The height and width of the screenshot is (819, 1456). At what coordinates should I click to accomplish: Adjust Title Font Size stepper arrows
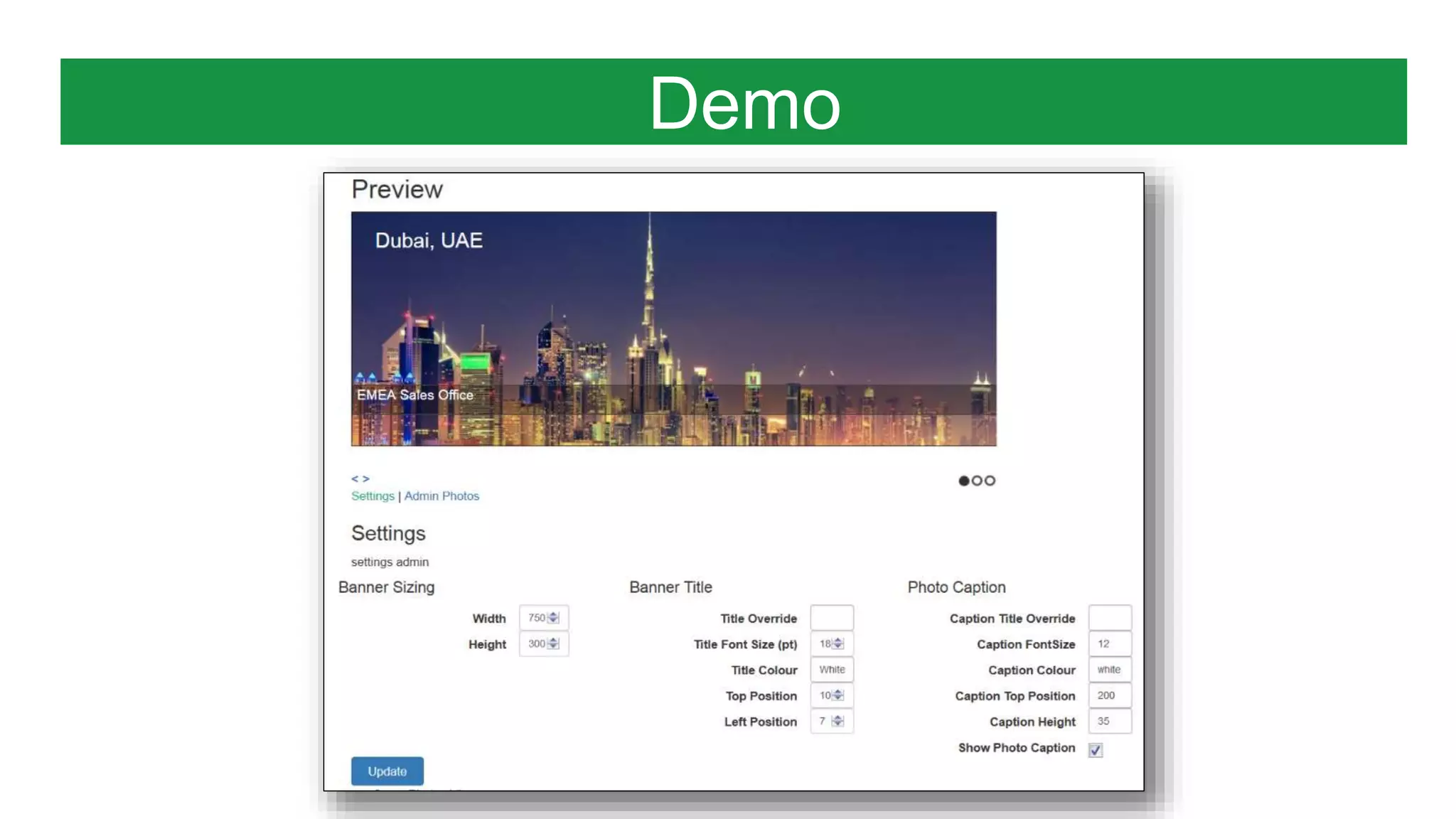click(x=838, y=643)
